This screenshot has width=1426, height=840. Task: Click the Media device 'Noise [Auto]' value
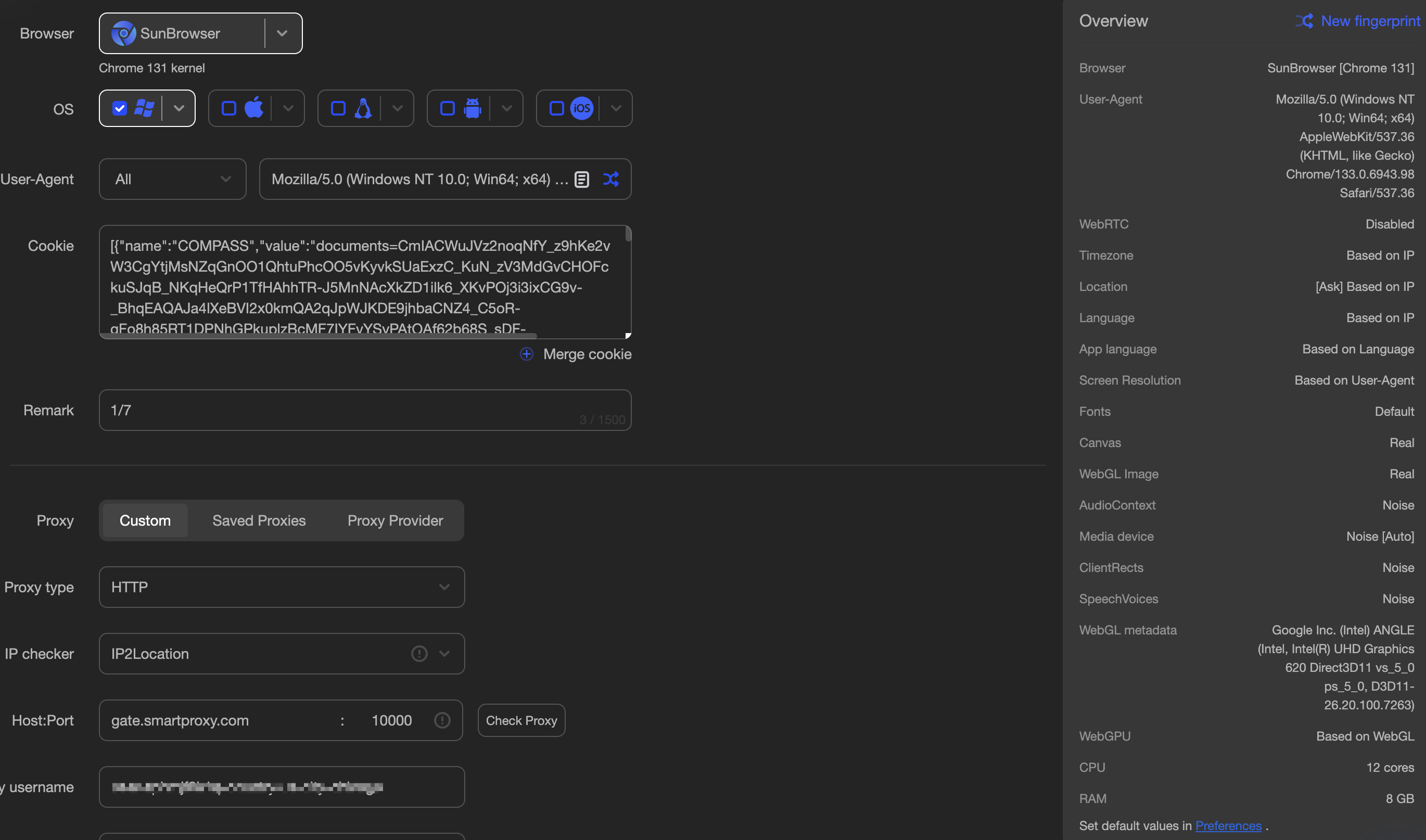pyautogui.click(x=1380, y=536)
